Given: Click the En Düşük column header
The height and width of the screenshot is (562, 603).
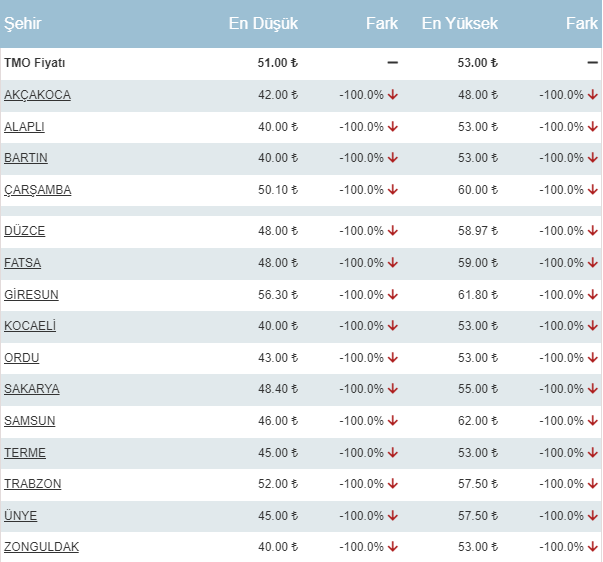Looking at the screenshot, I should tap(263, 23).
